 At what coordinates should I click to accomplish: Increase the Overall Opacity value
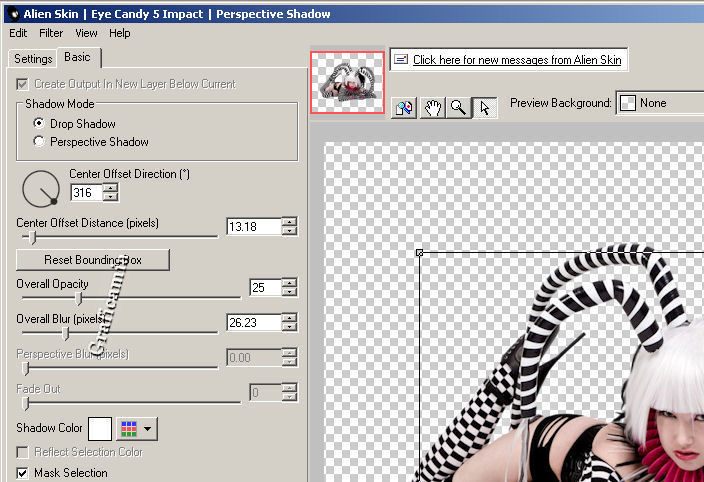coord(290,283)
